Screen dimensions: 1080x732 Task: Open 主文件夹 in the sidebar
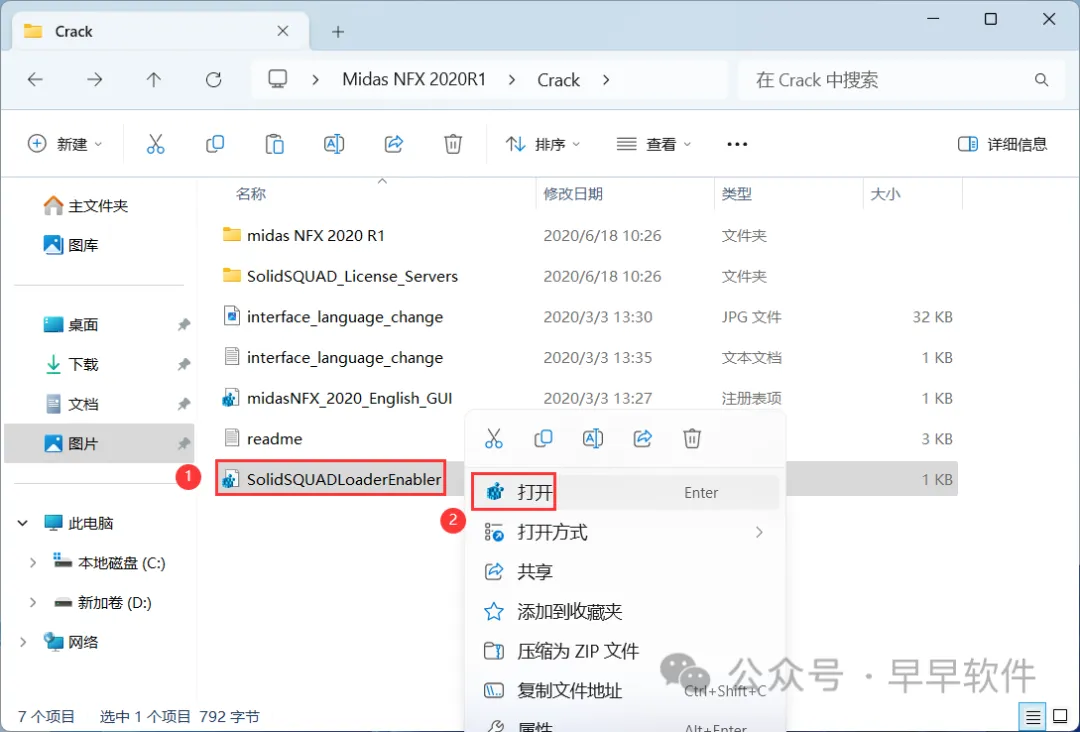pos(98,205)
